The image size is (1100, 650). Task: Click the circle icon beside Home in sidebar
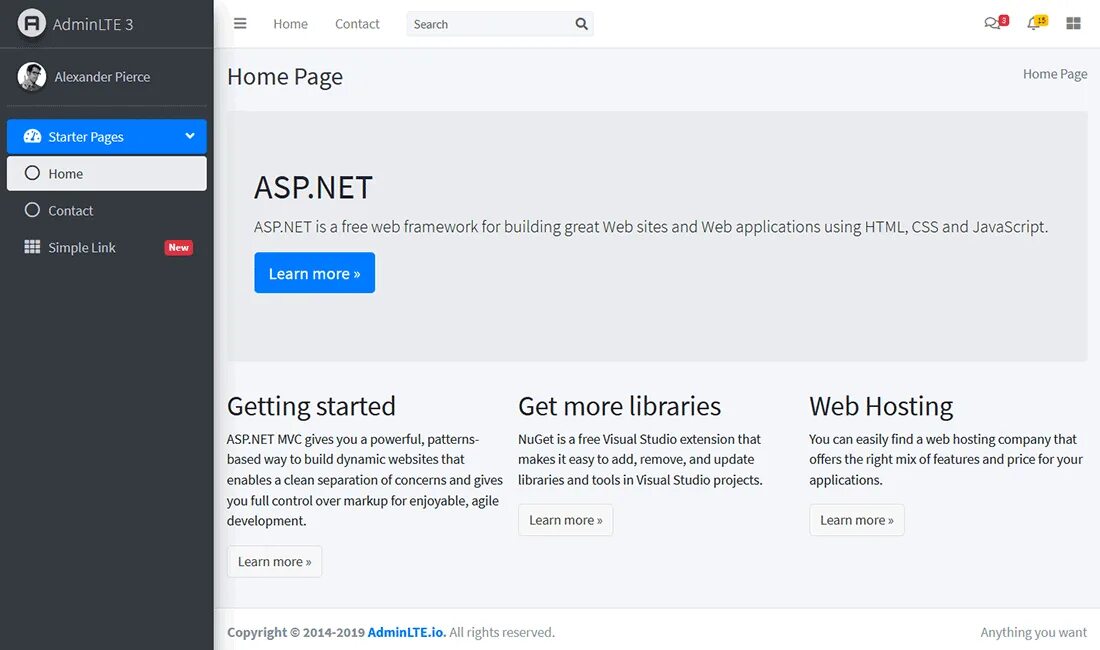pos(32,173)
